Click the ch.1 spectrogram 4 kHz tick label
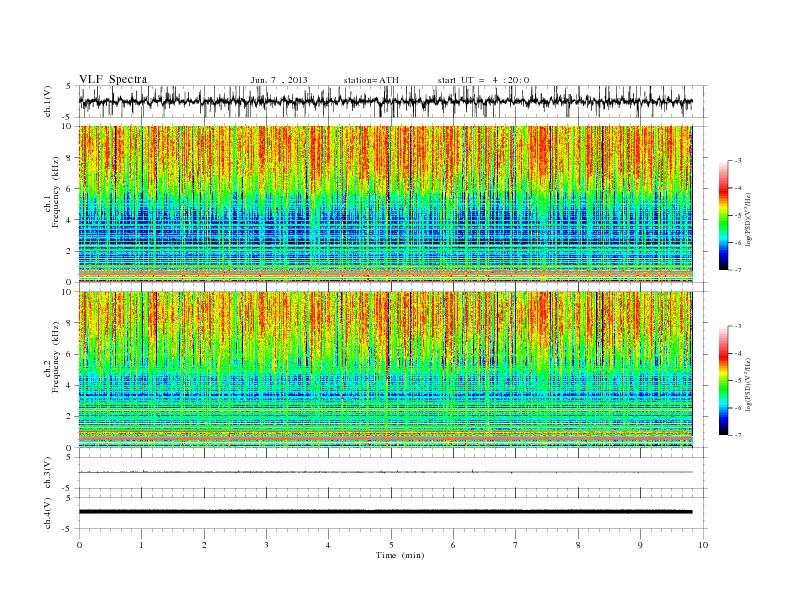 tap(70, 220)
